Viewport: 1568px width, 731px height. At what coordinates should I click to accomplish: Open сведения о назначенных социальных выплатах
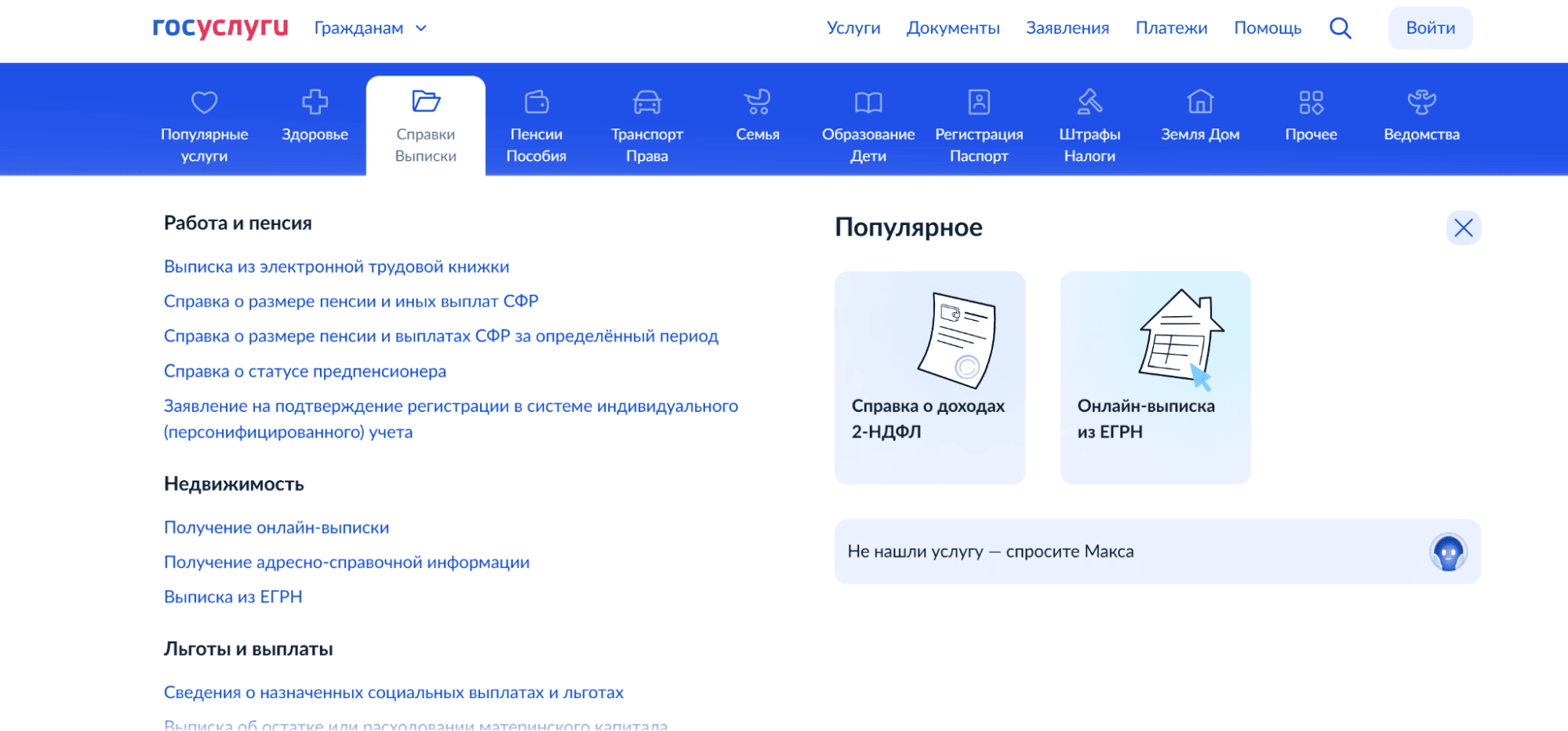pyautogui.click(x=394, y=693)
